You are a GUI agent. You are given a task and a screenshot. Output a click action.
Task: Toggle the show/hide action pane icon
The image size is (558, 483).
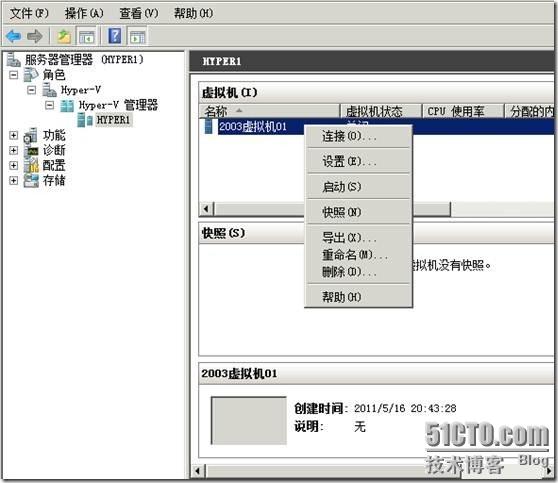point(137,36)
